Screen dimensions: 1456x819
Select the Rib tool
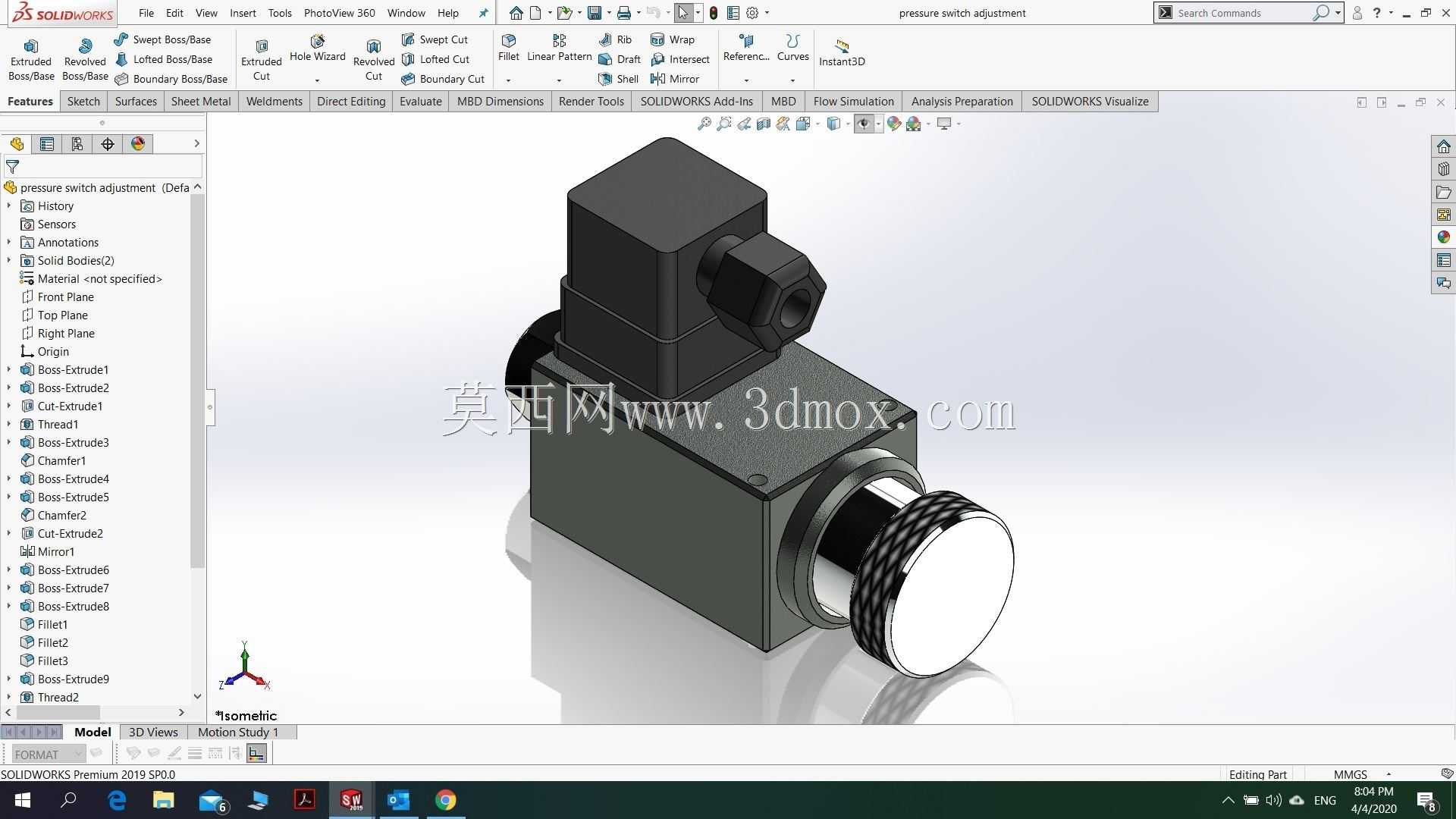point(615,39)
